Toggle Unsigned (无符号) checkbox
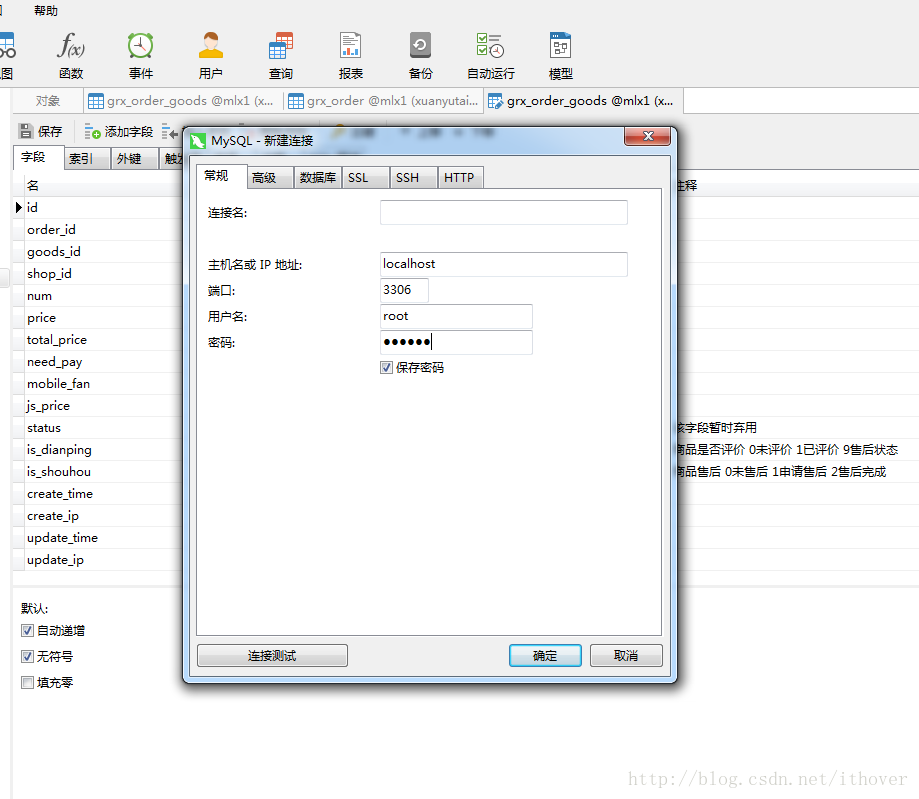Image resolution: width=919 pixels, height=799 pixels. [x=27, y=656]
